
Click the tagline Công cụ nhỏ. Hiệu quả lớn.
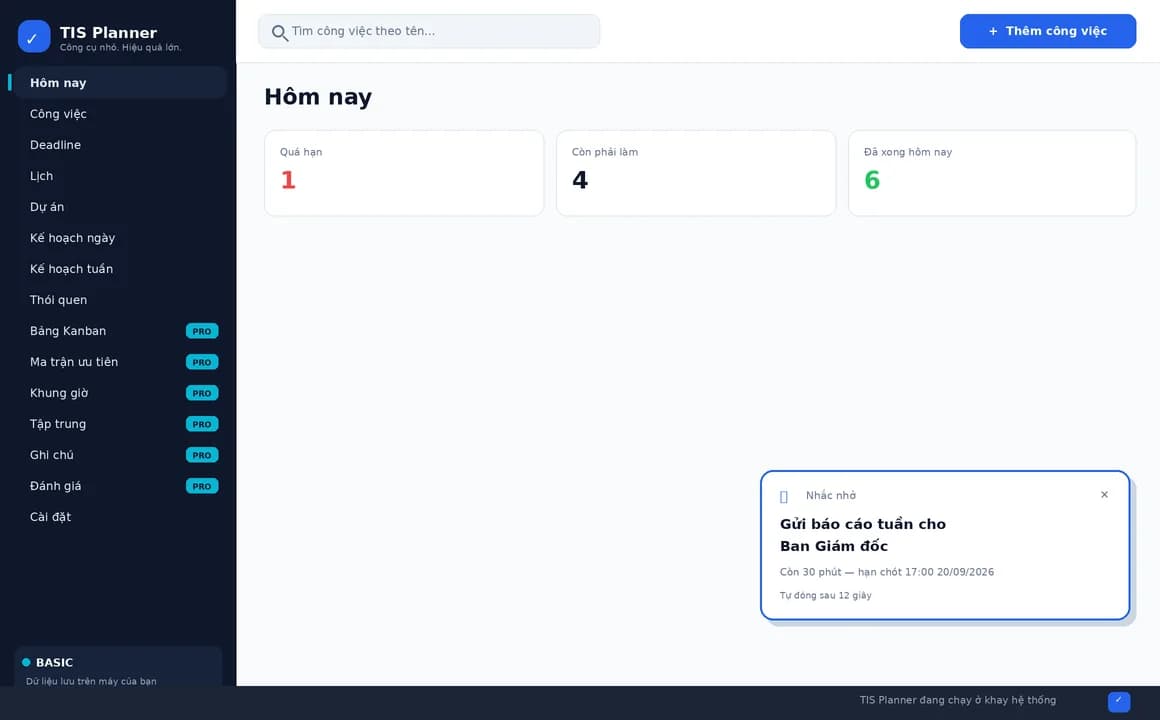(x=121, y=47)
